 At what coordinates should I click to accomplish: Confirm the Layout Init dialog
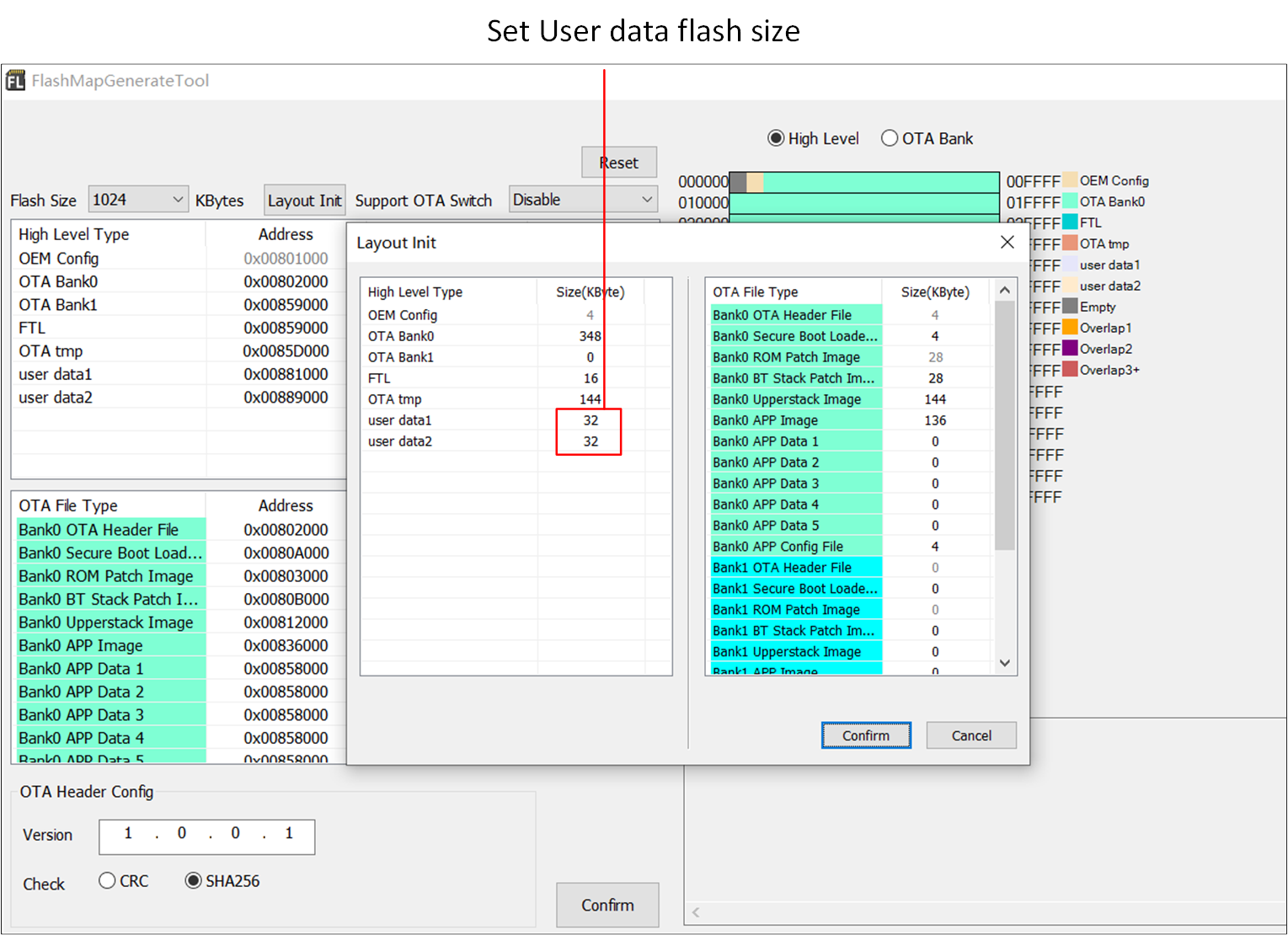(x=866, y=735)
